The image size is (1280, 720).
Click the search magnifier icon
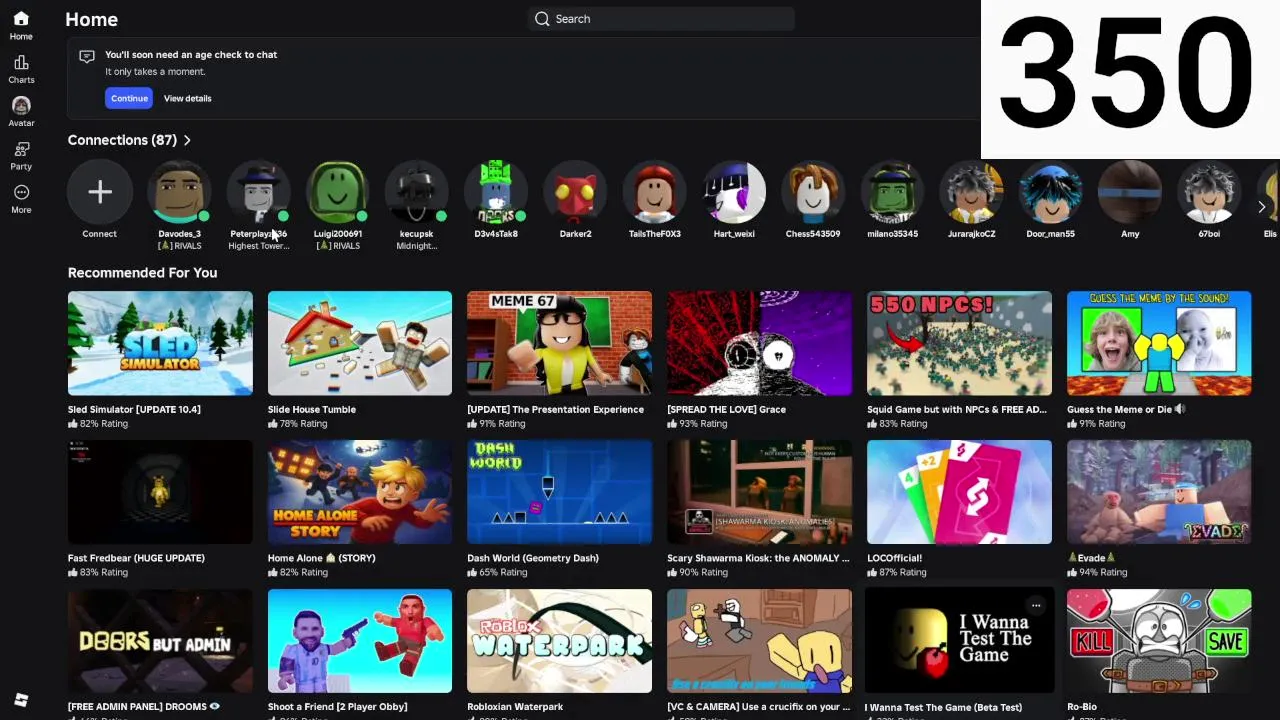coord(542,19)
